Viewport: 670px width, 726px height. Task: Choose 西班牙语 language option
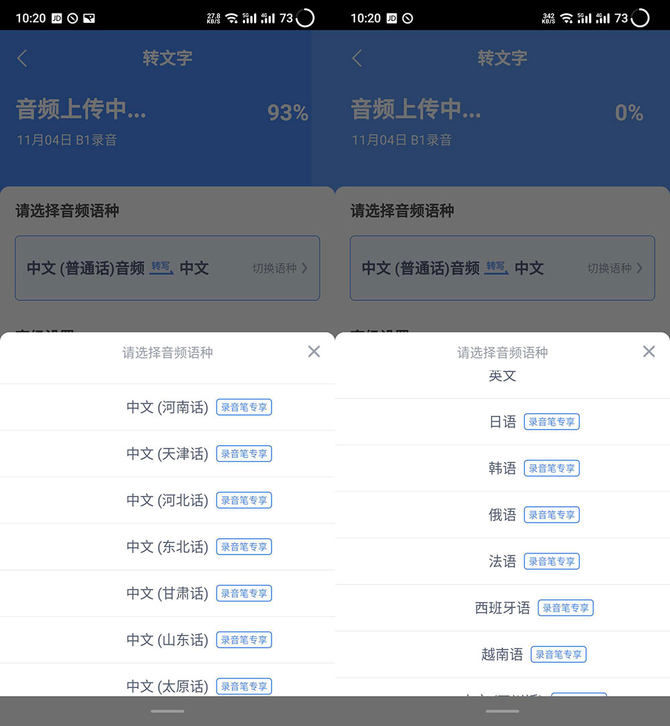[x=502, y=608]
